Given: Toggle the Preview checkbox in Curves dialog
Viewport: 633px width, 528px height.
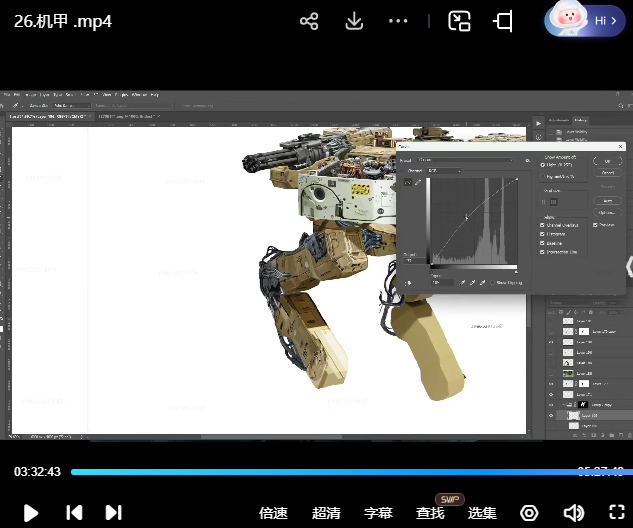Looking at the screenshot, I should point(597,225).
